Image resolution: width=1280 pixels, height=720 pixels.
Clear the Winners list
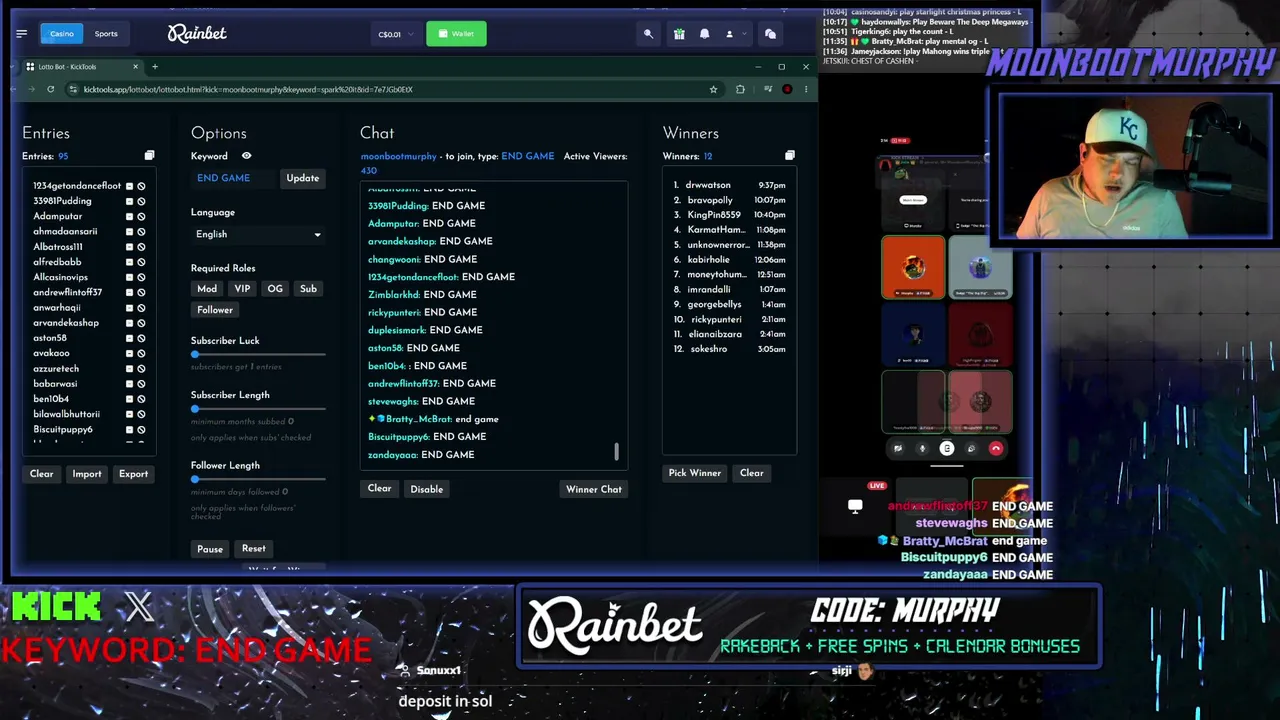coord(752,473)
